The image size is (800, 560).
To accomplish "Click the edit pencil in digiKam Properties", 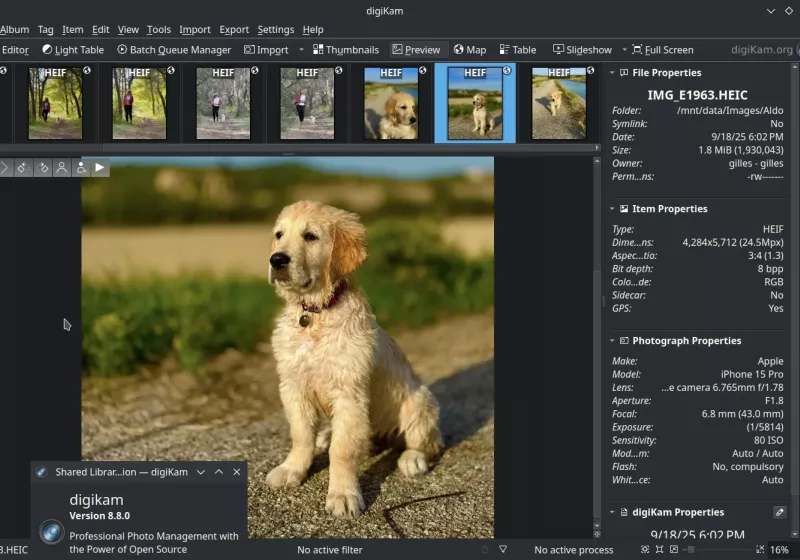I will coord(780,512).
